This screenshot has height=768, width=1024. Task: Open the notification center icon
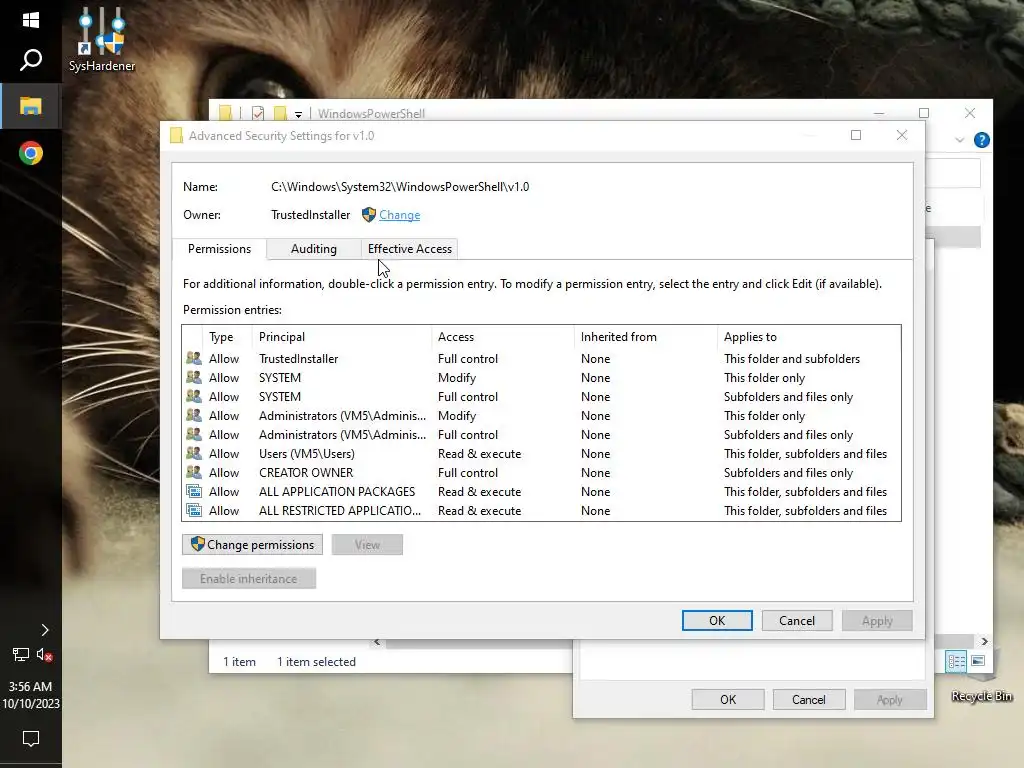click(x=31, y=739)
